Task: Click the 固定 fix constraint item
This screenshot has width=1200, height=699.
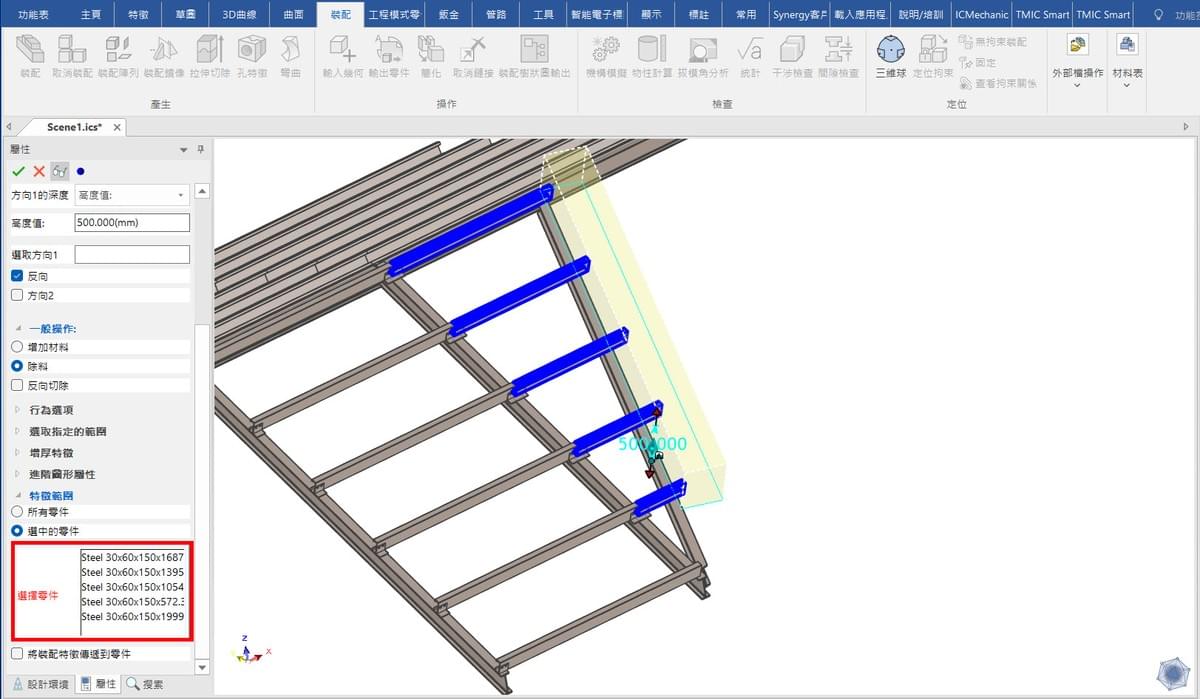Action: click(x=978, y=62)
